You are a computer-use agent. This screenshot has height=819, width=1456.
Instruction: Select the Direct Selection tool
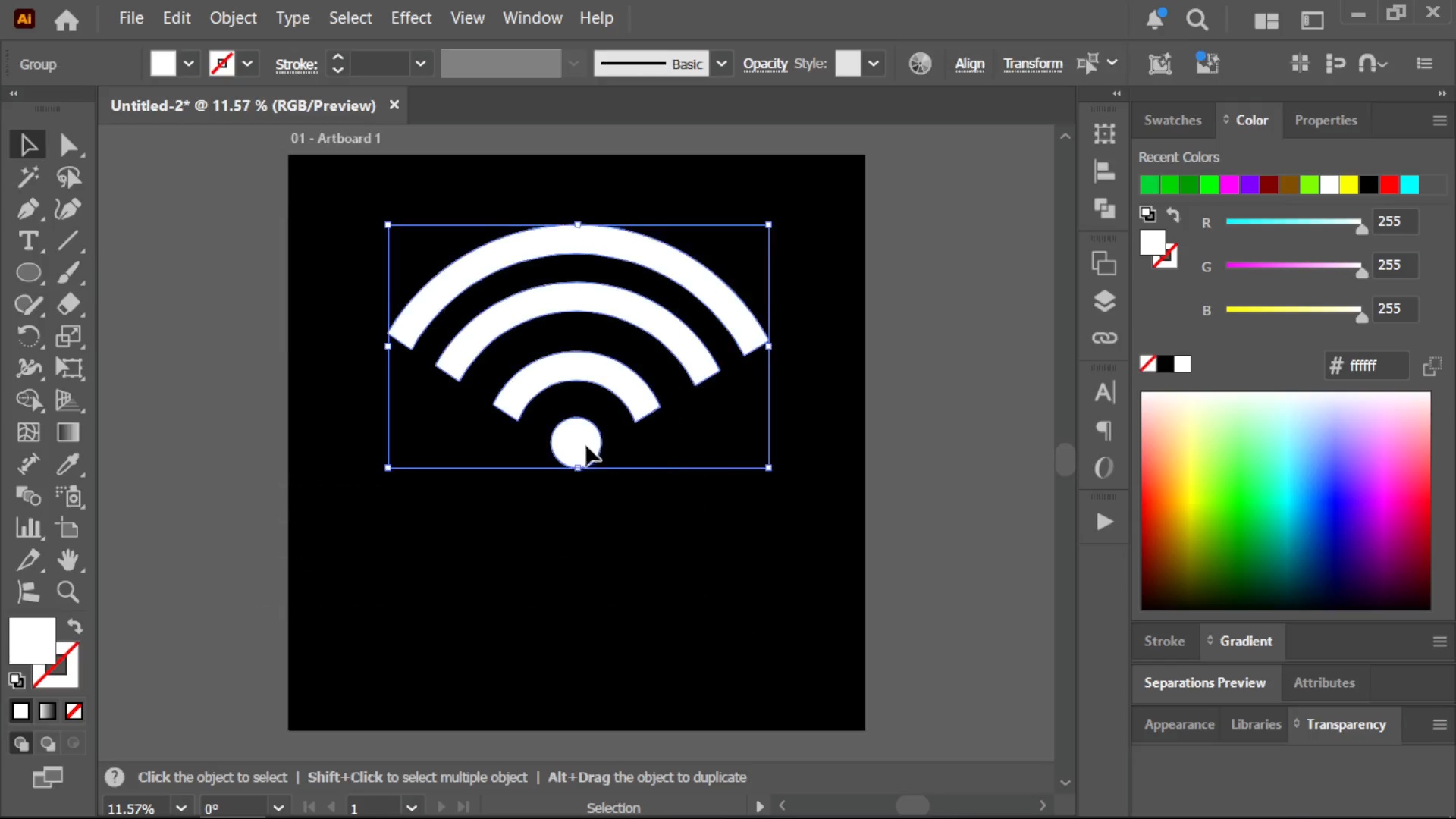(68, 145)
